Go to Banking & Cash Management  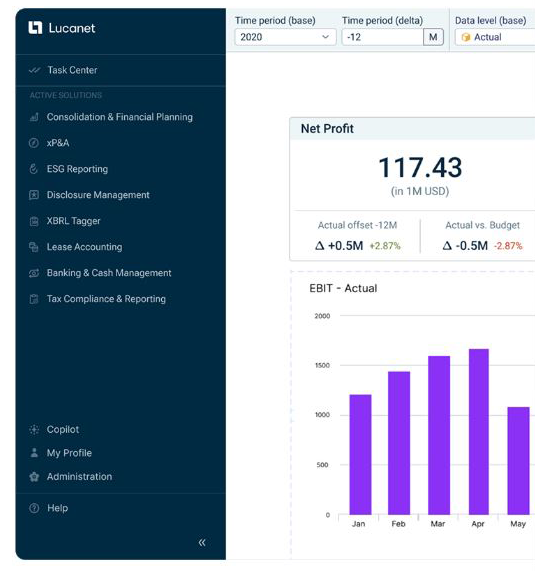click(109, 273)
